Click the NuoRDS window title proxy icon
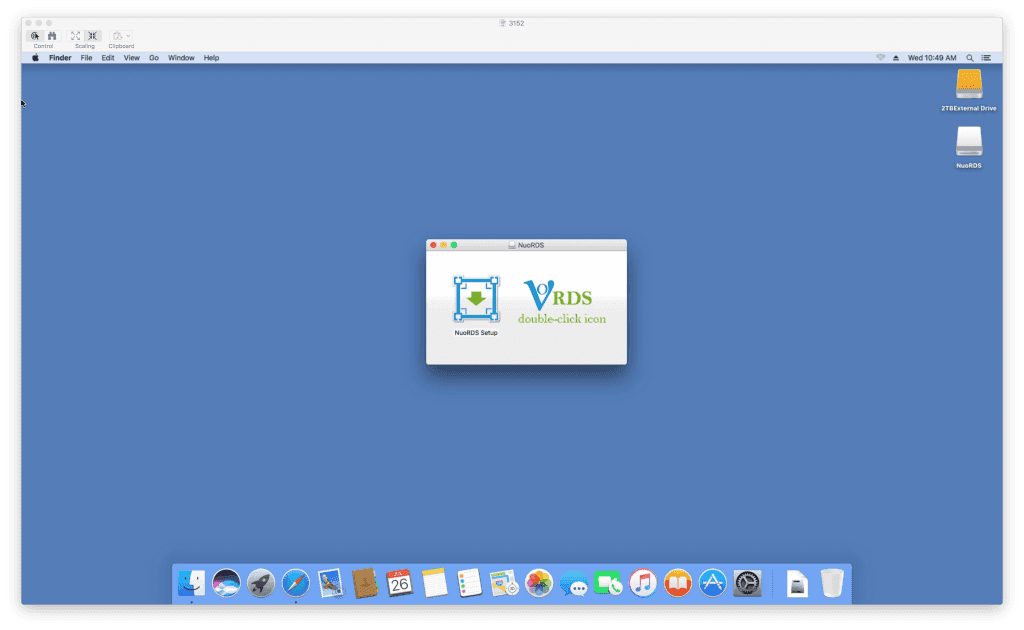 (x=512, y=245)
